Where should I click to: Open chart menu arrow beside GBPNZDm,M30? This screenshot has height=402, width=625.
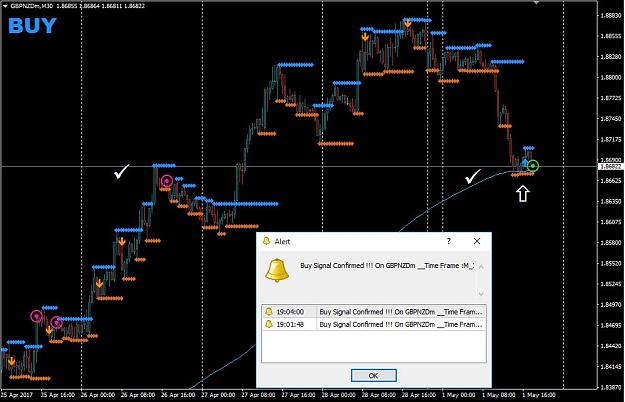(x=5, y=6)
